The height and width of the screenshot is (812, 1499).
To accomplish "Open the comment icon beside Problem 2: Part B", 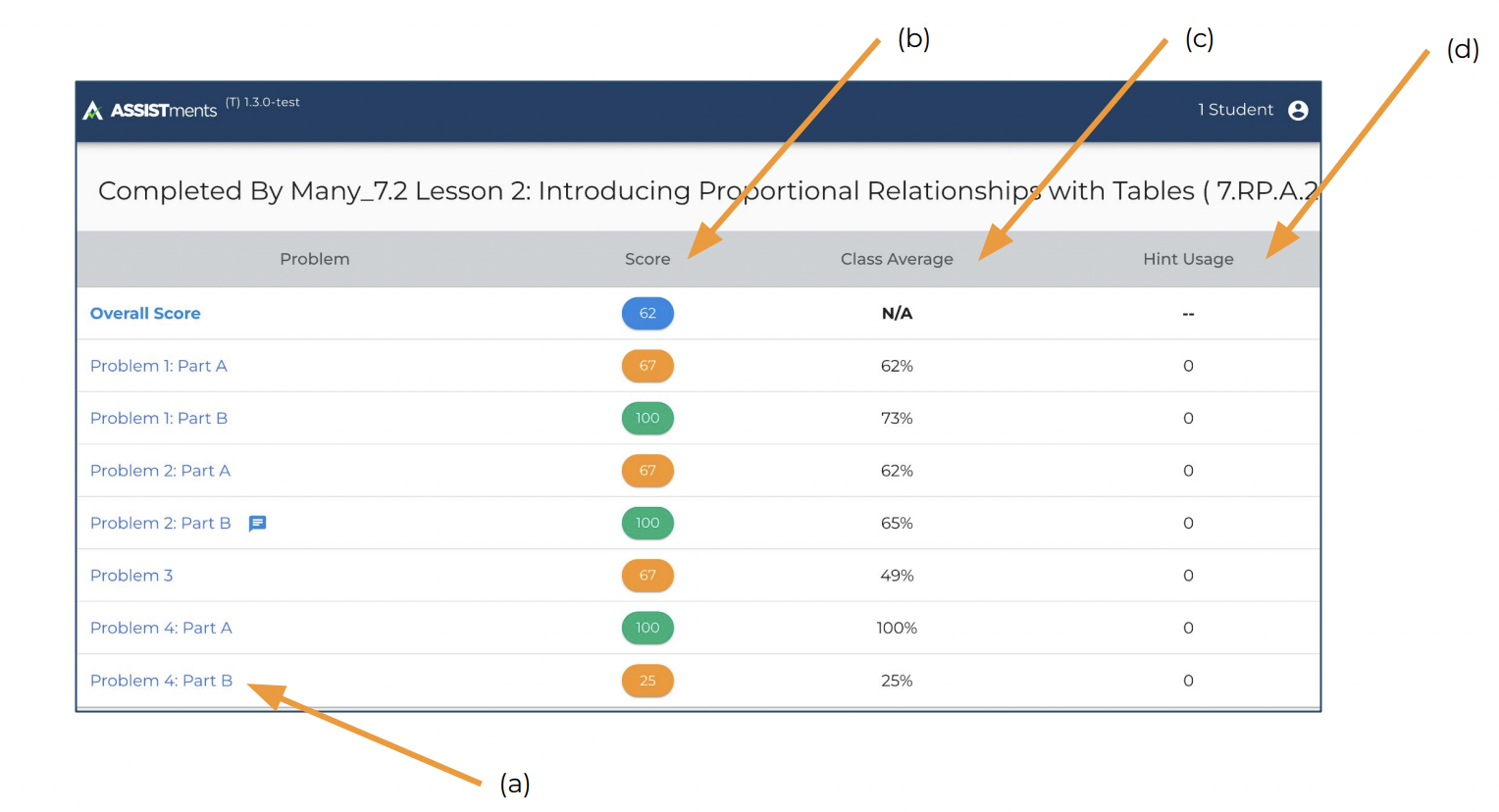I will pos(258,524).
